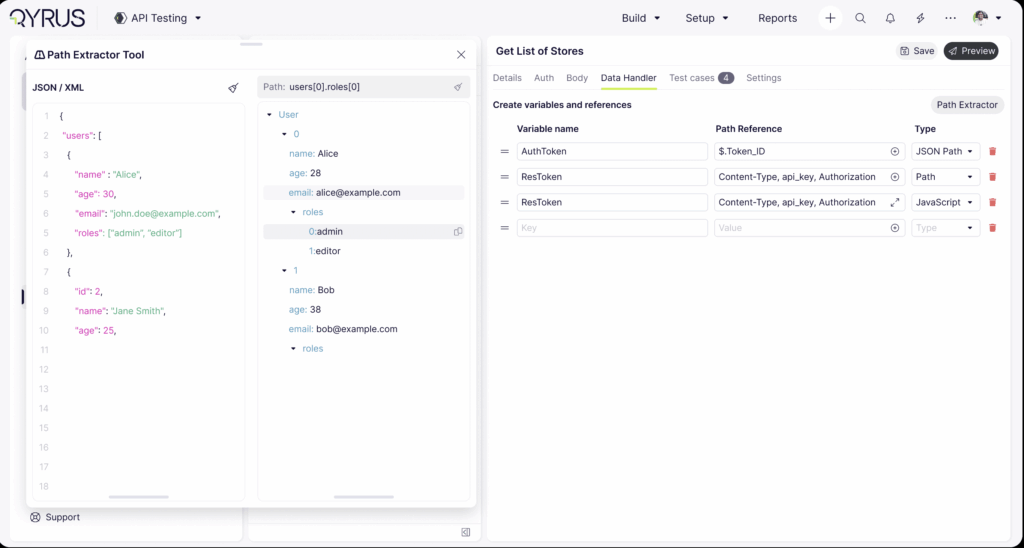
Task: Click the empty Key input field
Action: (611, 228)
